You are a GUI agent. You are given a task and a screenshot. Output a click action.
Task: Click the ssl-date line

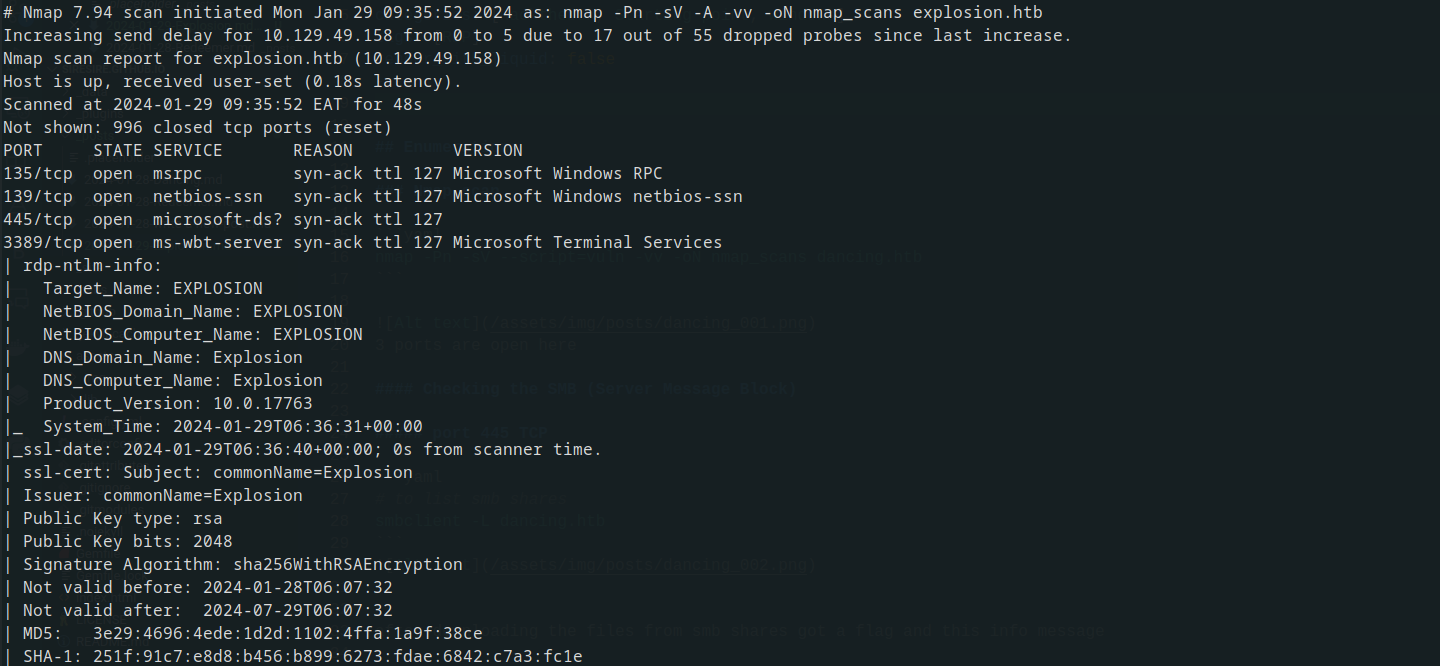(x=303, y=449)
